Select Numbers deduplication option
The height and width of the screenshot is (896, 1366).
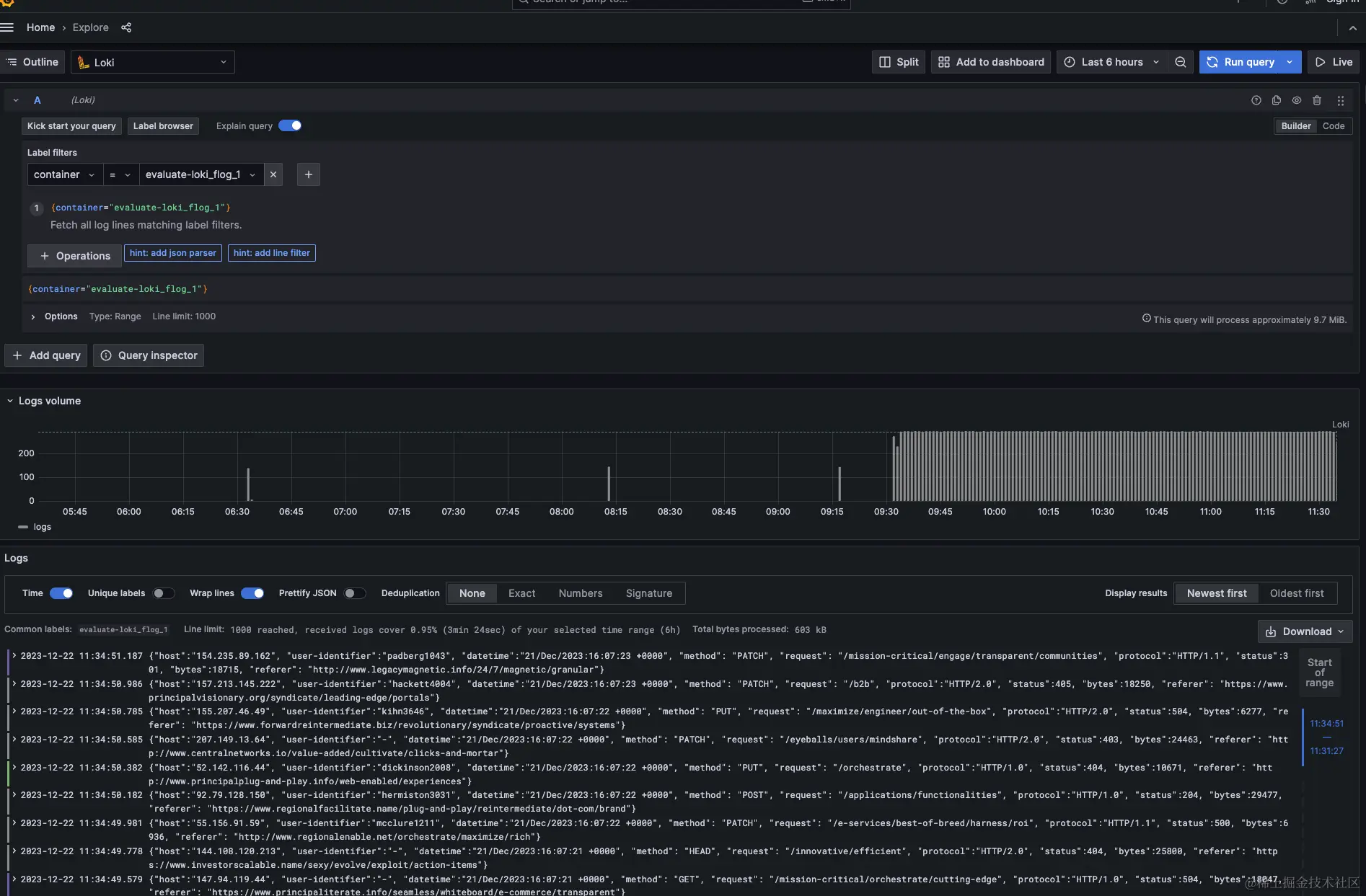[x=580, y=593]
